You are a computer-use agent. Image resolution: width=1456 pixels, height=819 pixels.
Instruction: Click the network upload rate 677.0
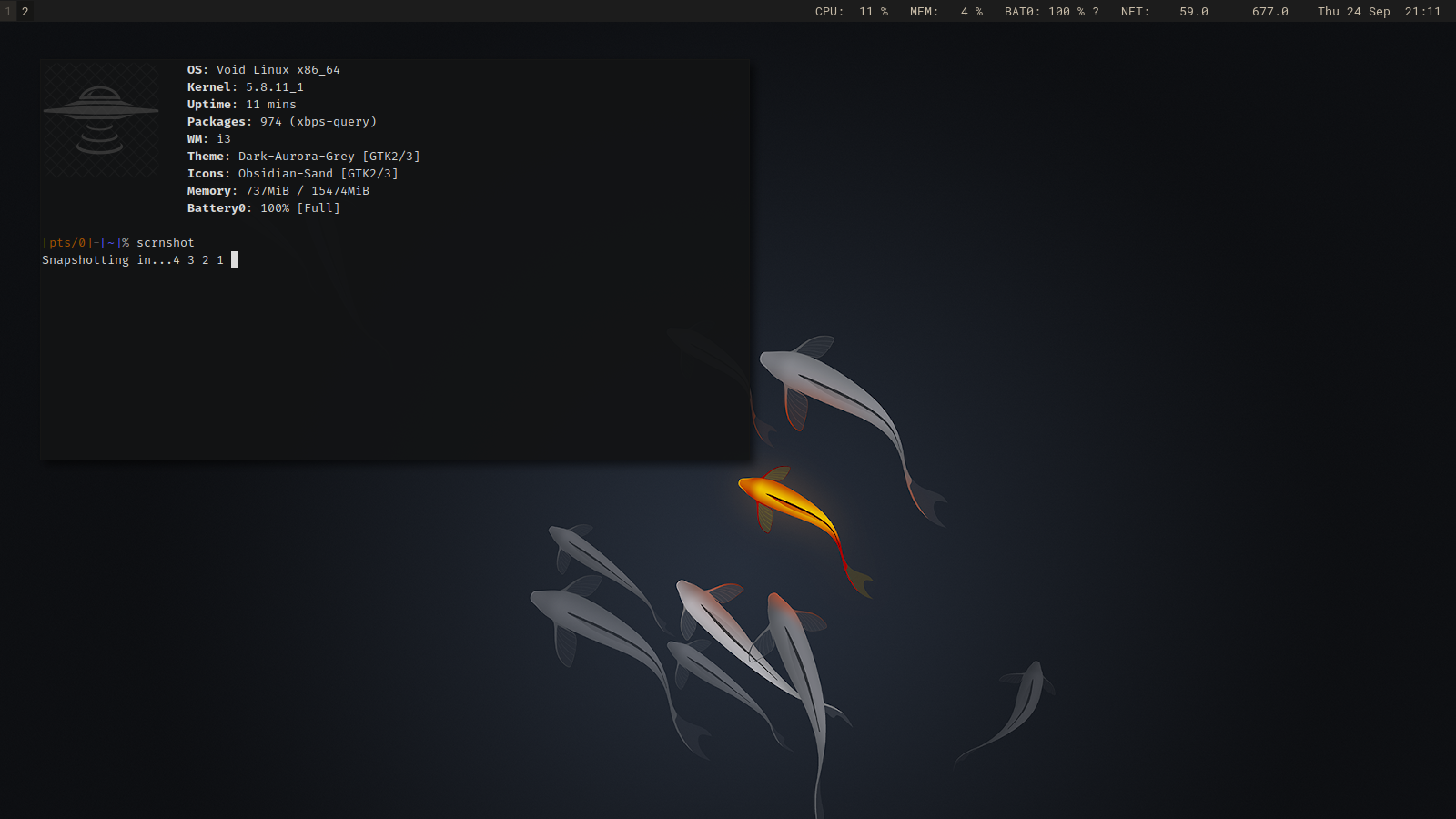[x=1269, y=12]
